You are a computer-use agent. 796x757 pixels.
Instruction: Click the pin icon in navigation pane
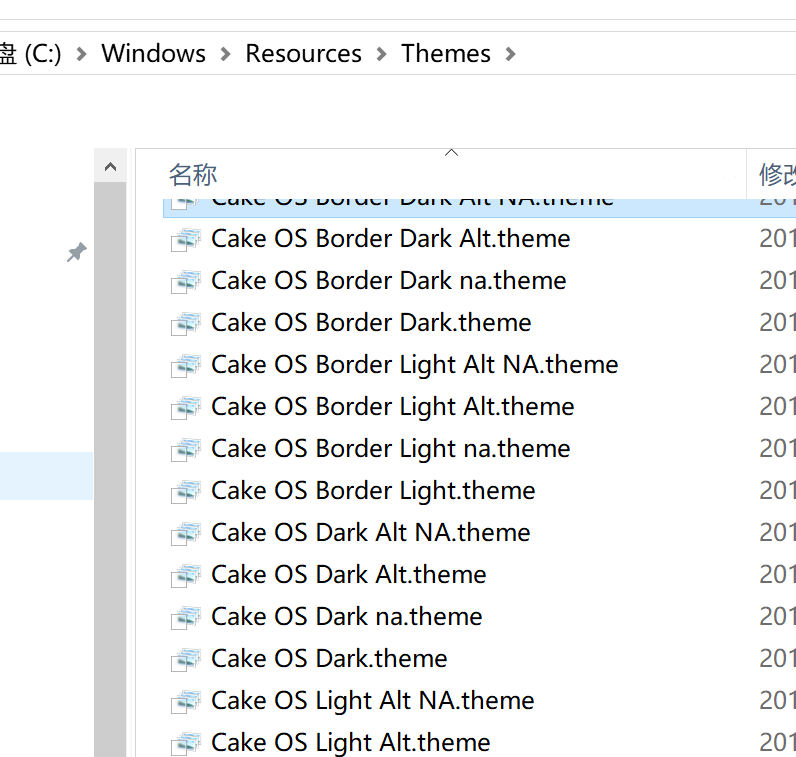click(x=76, y=253)
